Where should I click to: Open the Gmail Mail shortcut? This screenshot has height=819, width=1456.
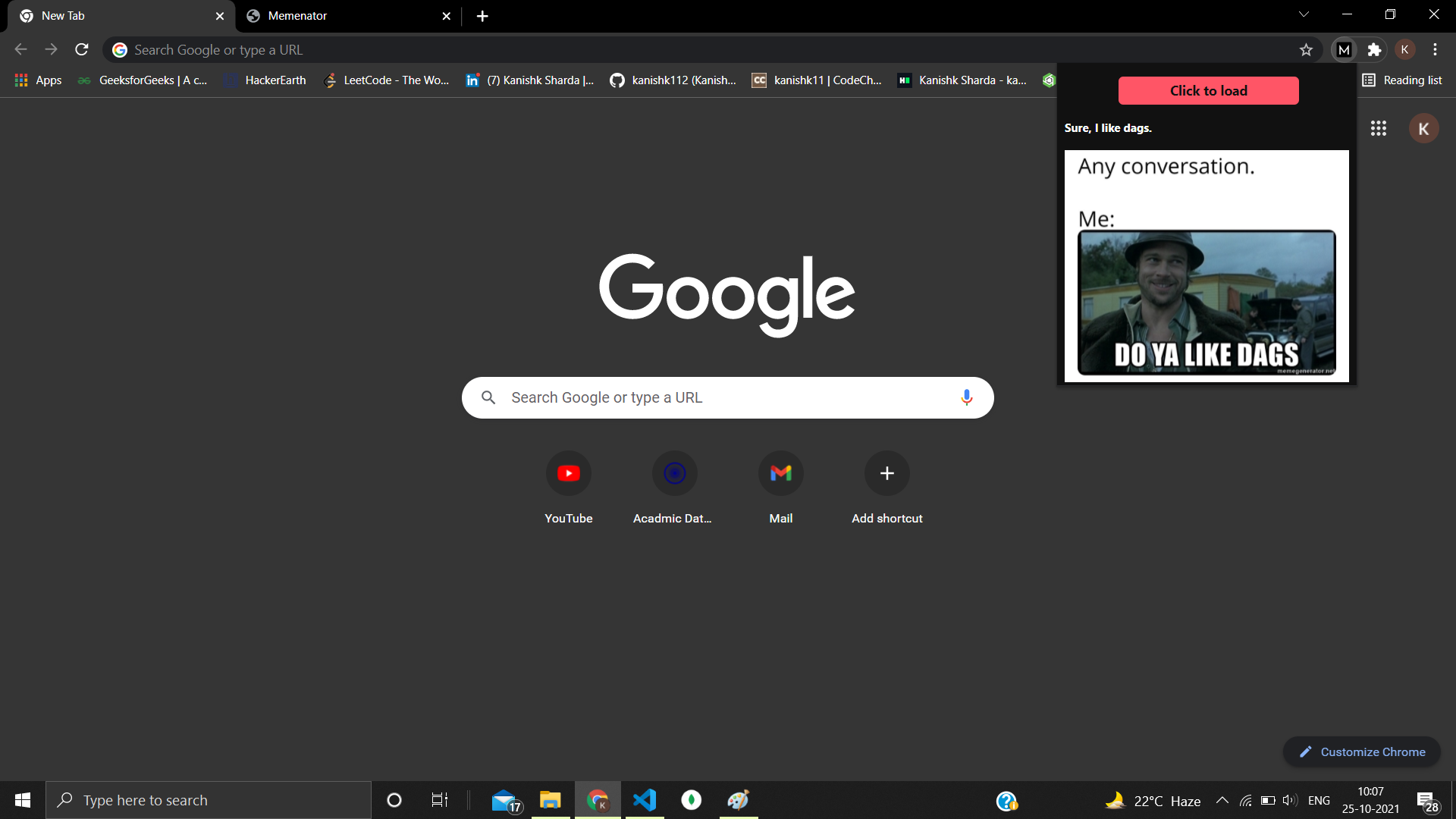tap(780, 473)
